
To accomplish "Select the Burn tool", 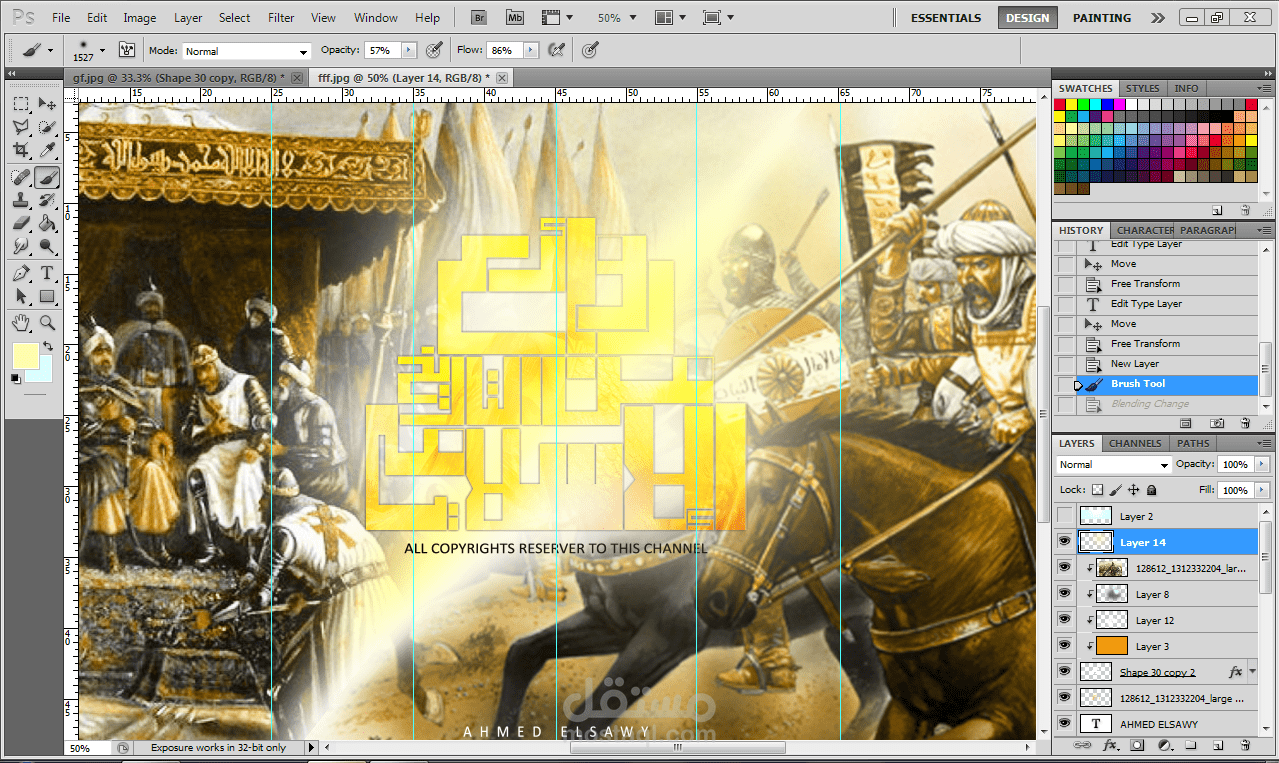I will [47, 246].
